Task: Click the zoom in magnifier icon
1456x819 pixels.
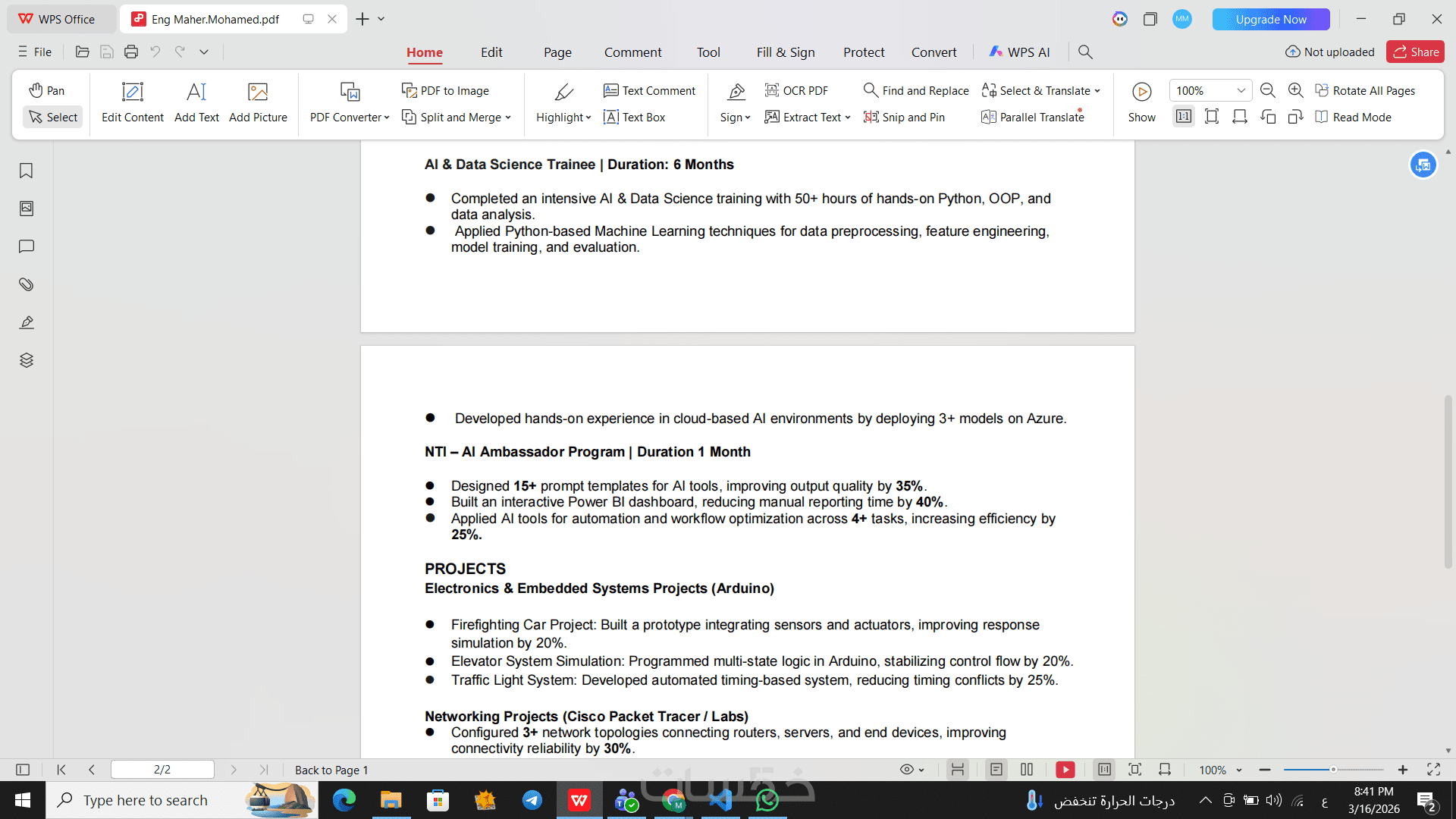Action: (x=1296, y=90)
